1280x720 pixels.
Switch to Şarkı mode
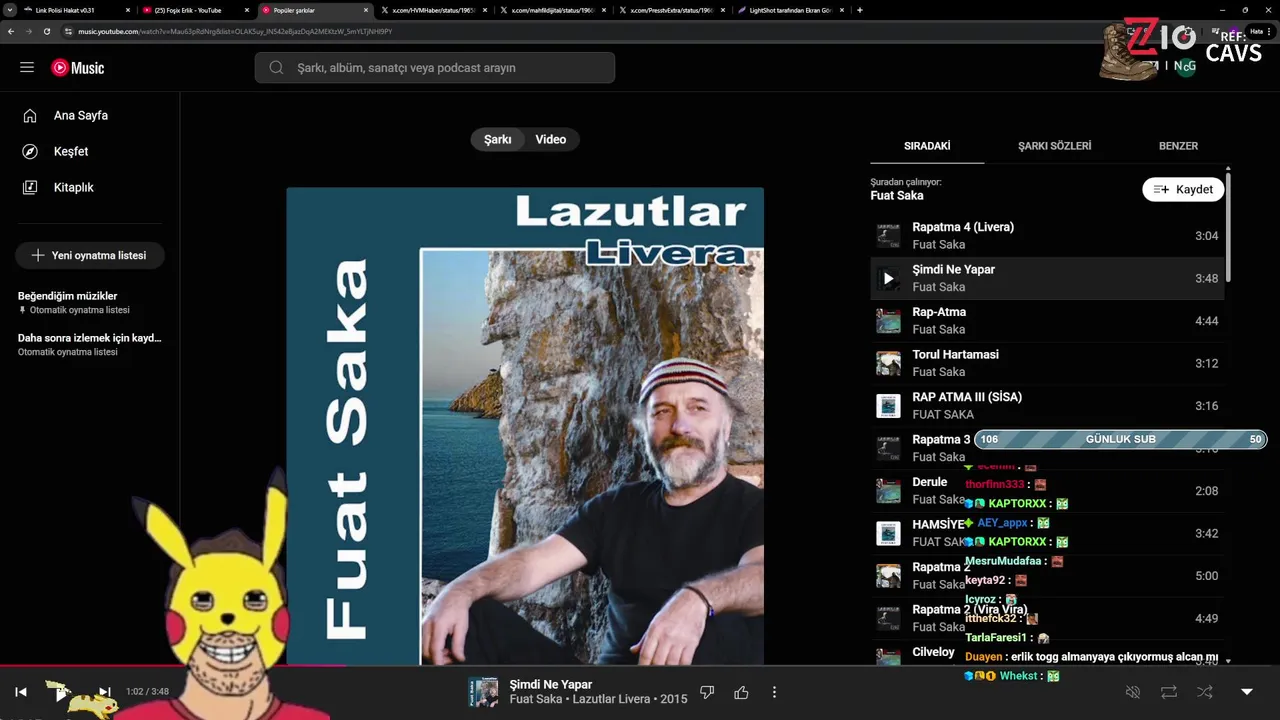(x=498, y=140)
